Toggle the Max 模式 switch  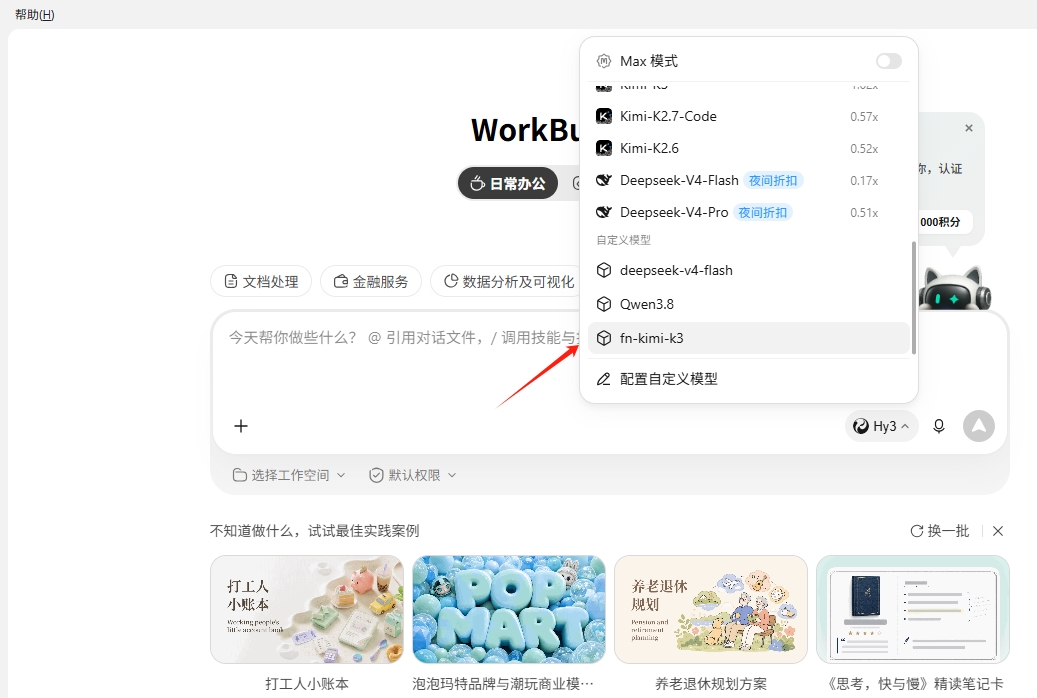point(888,61)
